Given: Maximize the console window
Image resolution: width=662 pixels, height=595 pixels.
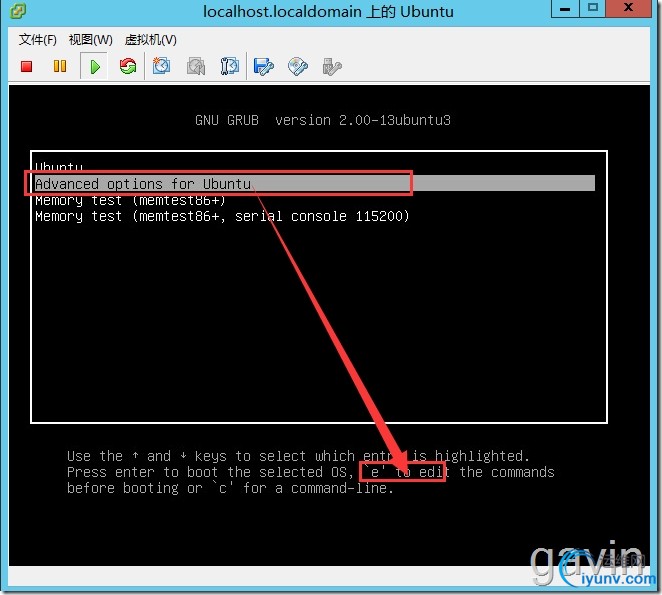Looking at the screenshot, I should pos(592,8).
